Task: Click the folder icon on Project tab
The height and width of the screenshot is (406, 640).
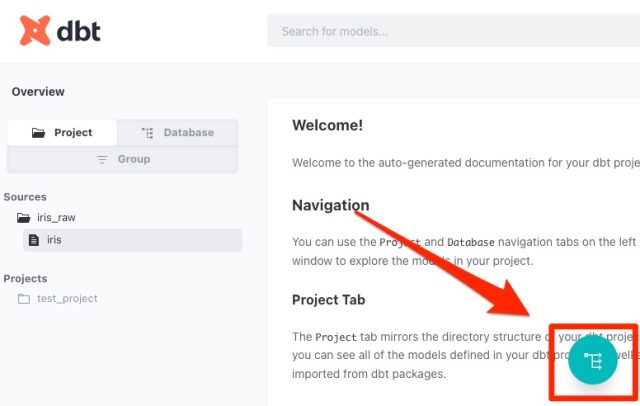Action: coord(39,133)
